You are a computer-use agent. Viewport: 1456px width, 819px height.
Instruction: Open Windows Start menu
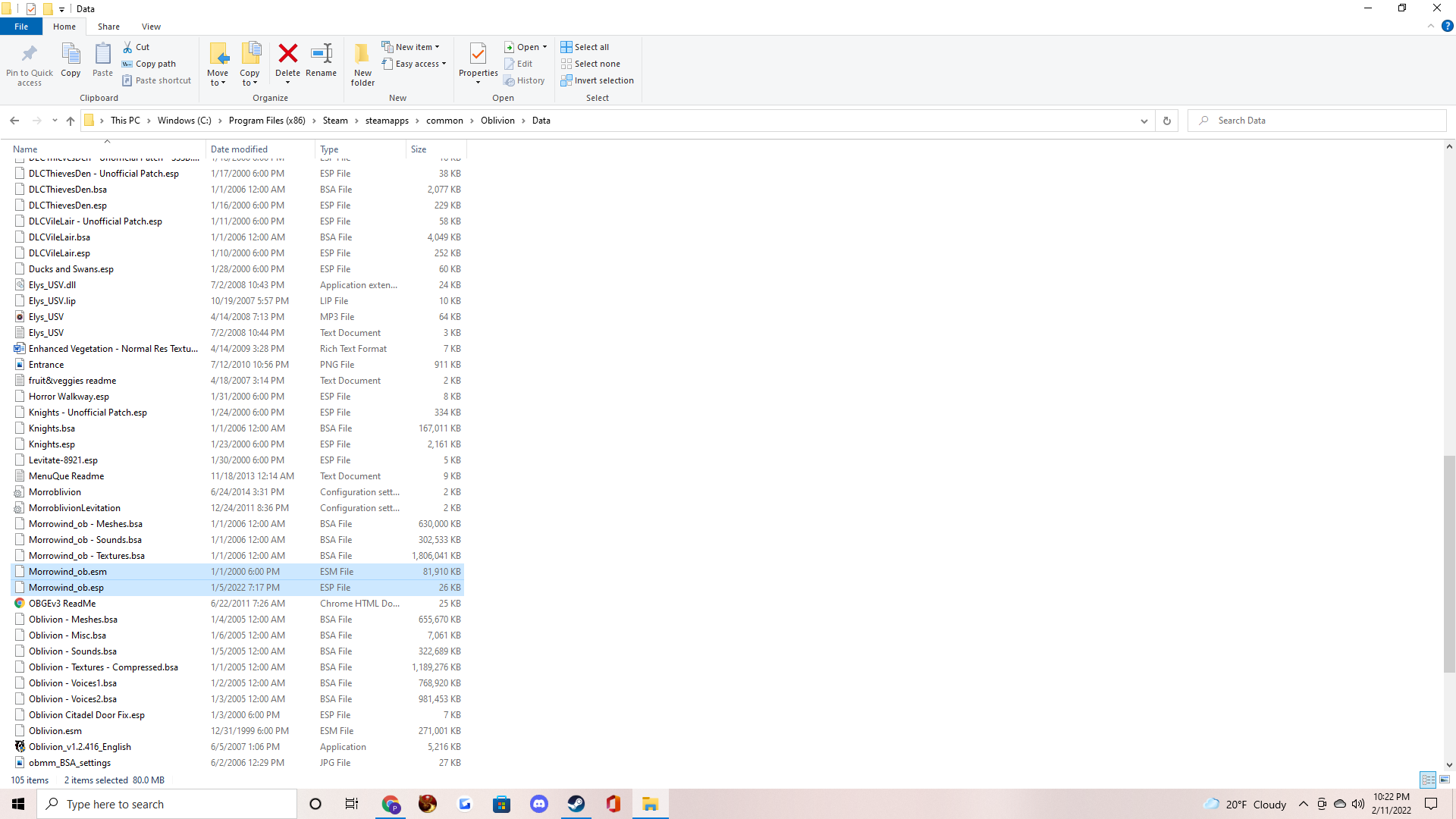(18, 804)
